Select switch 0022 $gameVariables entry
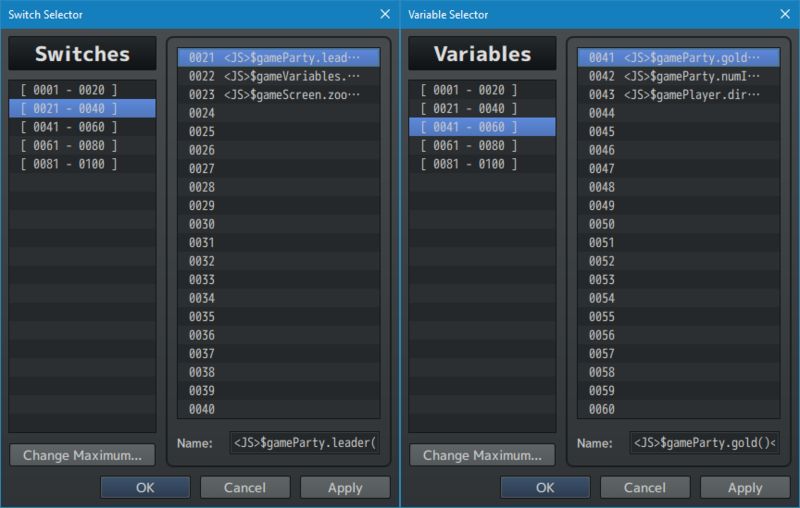This screenshot has width=800, height=508. (x=278, y=76)
